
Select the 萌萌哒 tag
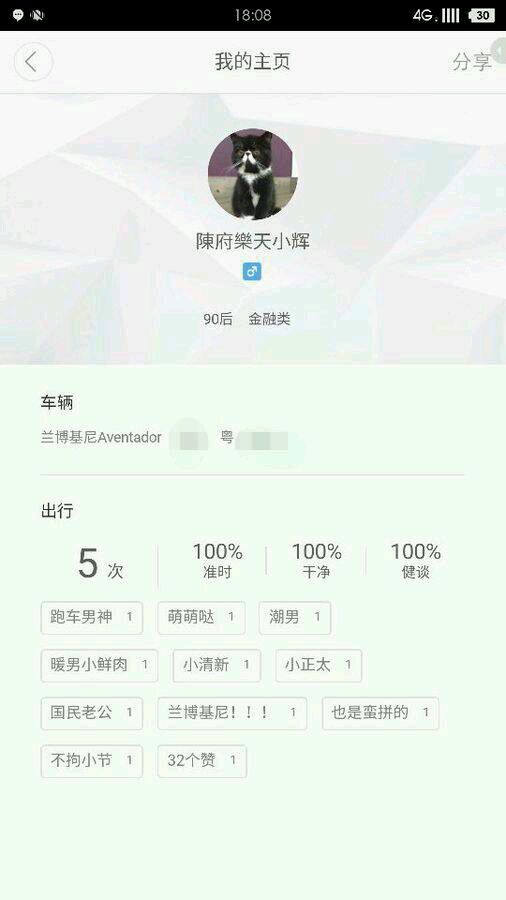click(201, 618)
